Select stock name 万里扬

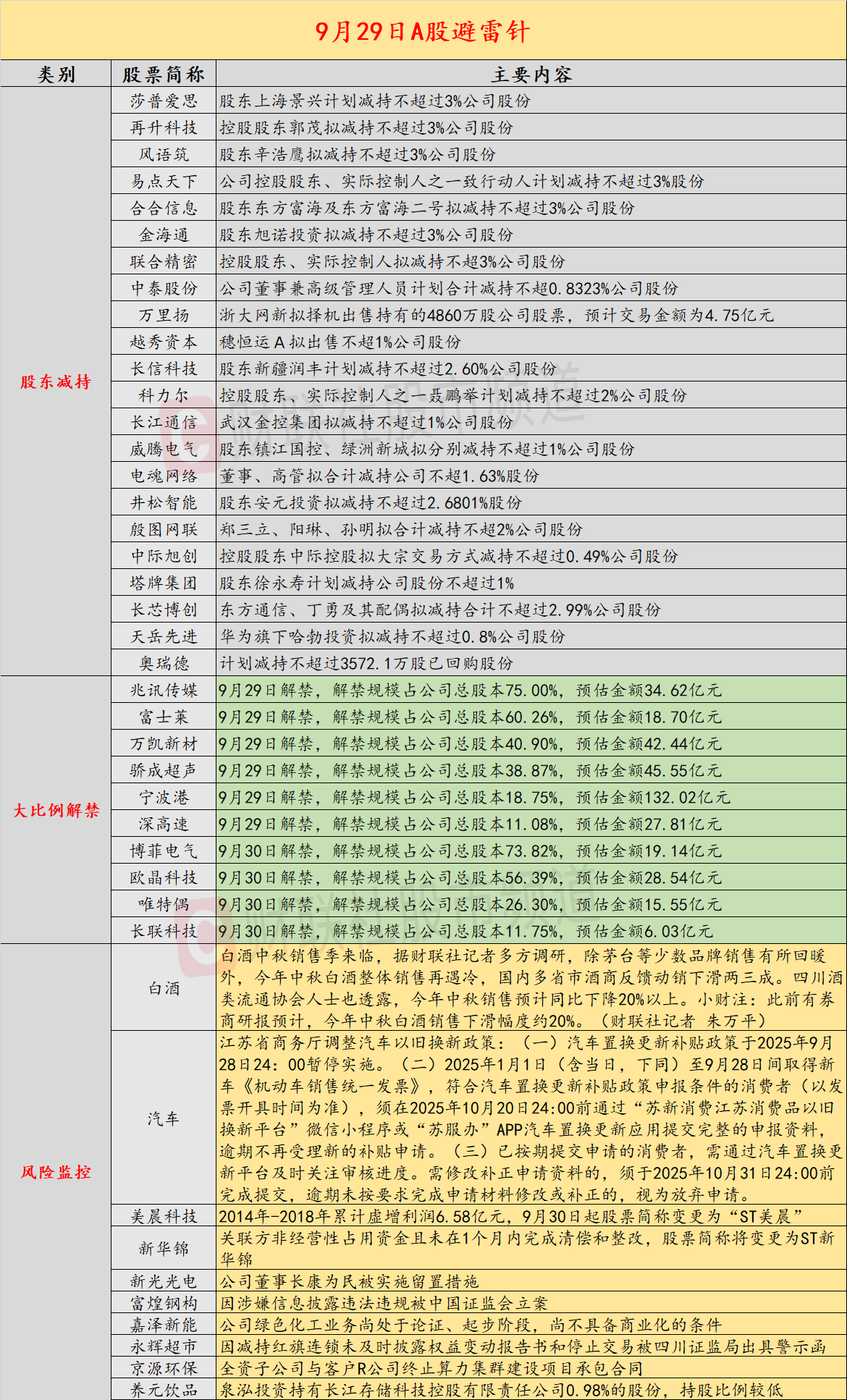click(164, 315)
